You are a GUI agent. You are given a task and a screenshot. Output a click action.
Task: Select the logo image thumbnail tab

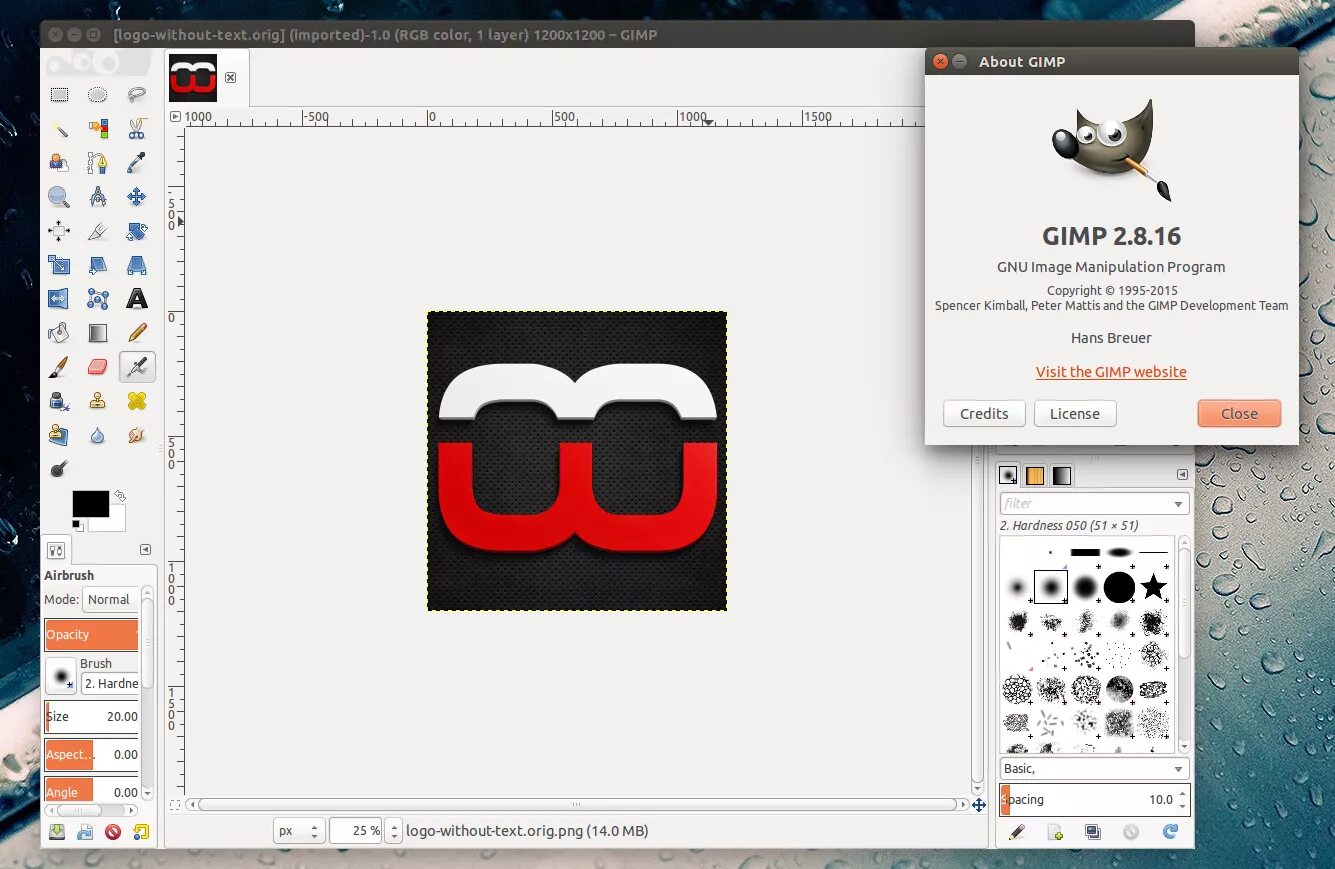(193, 77)
